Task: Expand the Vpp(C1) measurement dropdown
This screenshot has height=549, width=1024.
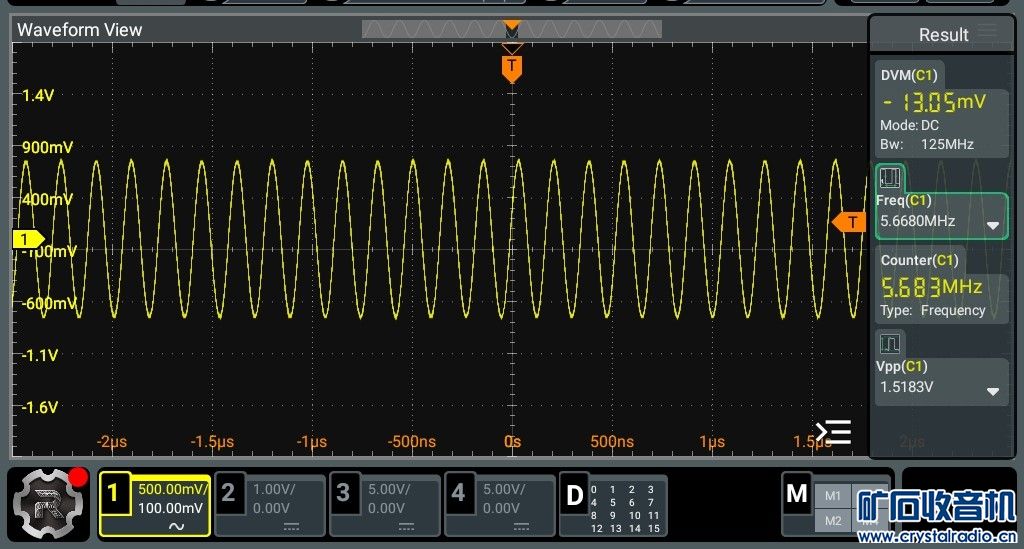Action: 992,391
